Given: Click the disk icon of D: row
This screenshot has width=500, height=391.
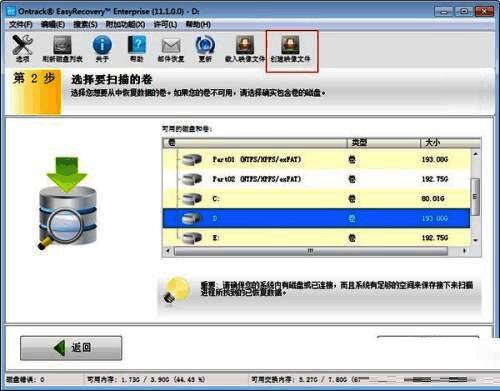Looking at the screenshot, I should pos(192,218).
